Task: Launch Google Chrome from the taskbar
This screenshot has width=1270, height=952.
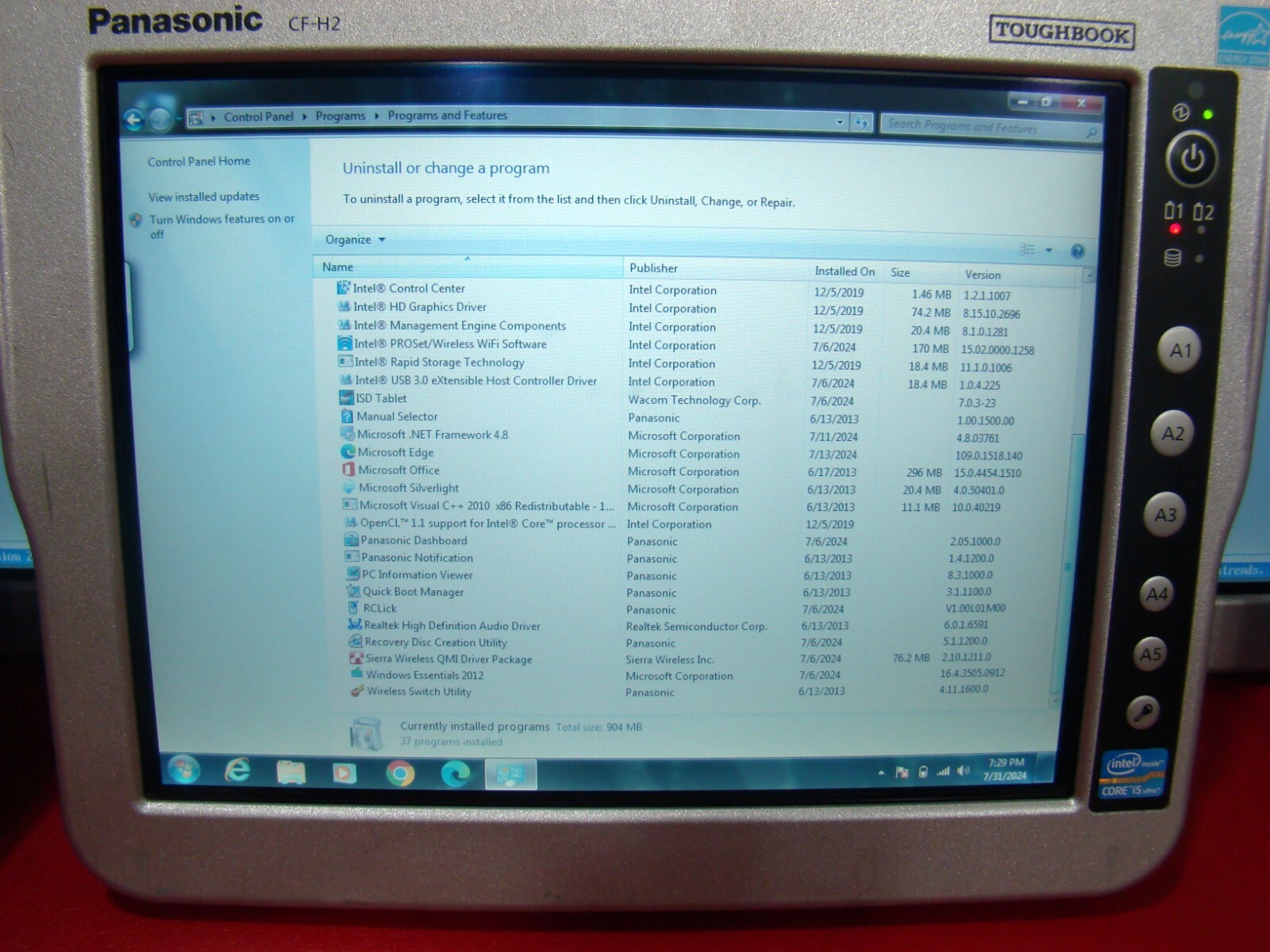Action: 400,773
